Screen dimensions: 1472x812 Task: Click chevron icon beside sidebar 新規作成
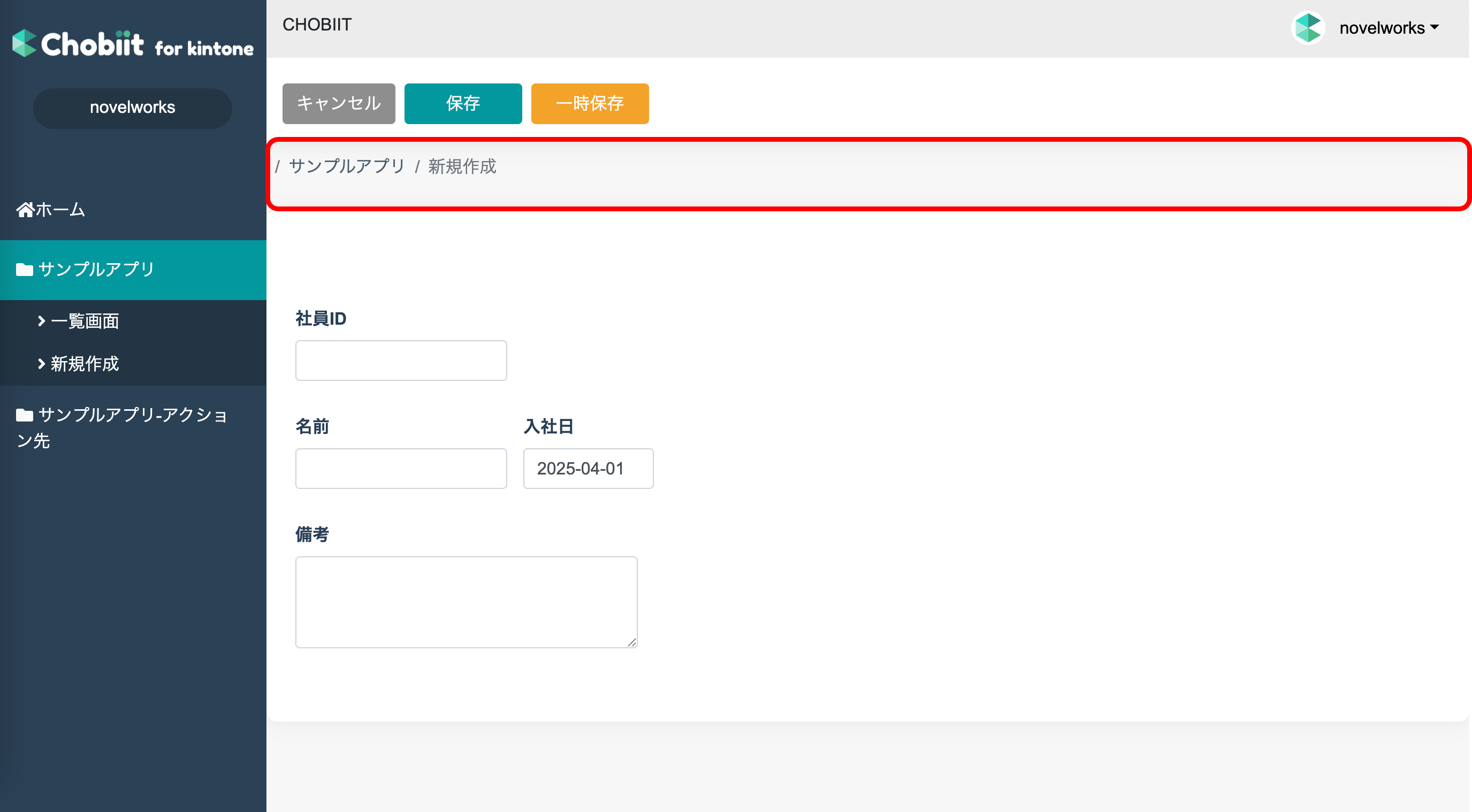41,364
